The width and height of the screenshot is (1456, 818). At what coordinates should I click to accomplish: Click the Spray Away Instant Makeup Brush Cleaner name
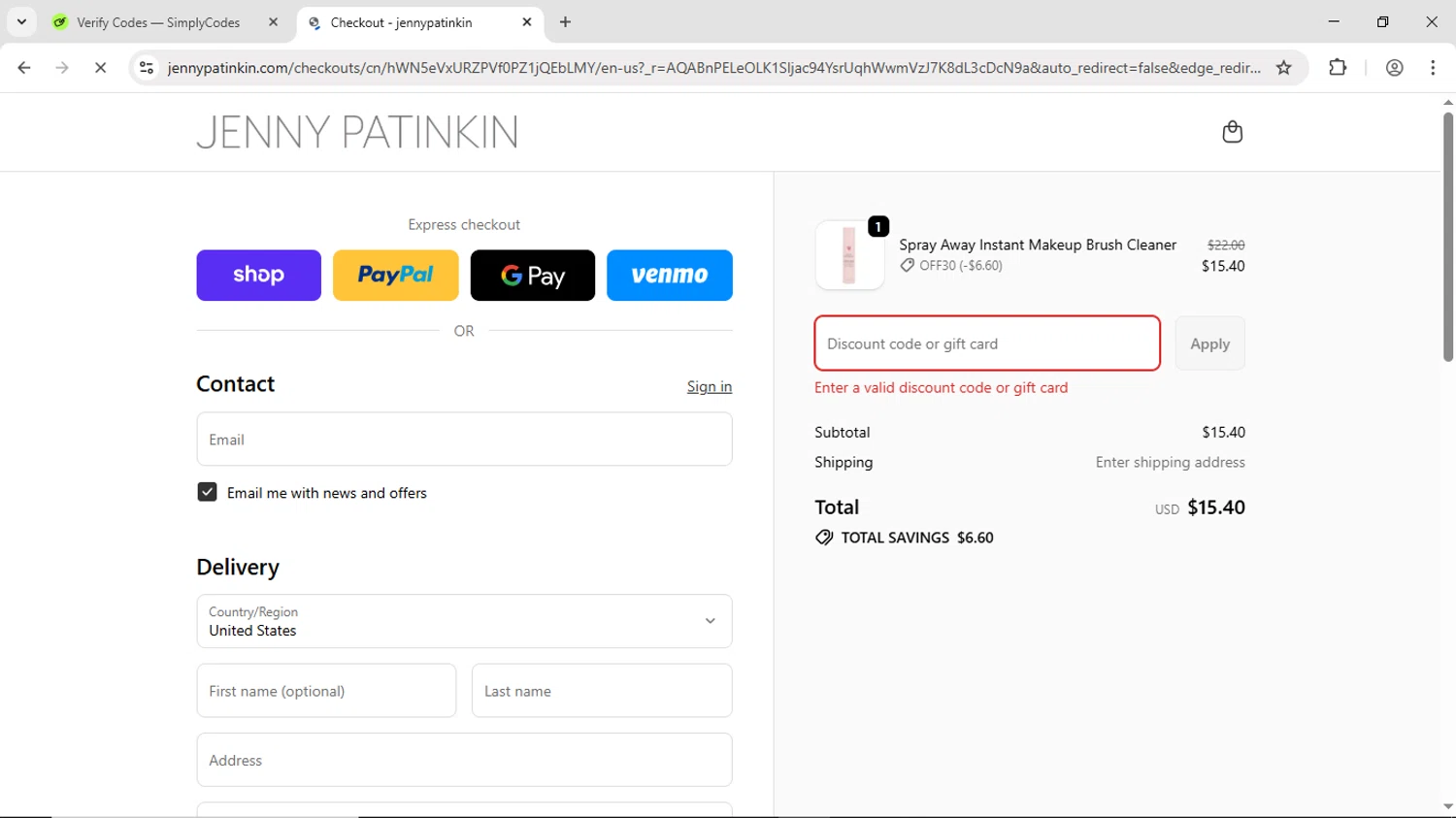pos(1038,245)
